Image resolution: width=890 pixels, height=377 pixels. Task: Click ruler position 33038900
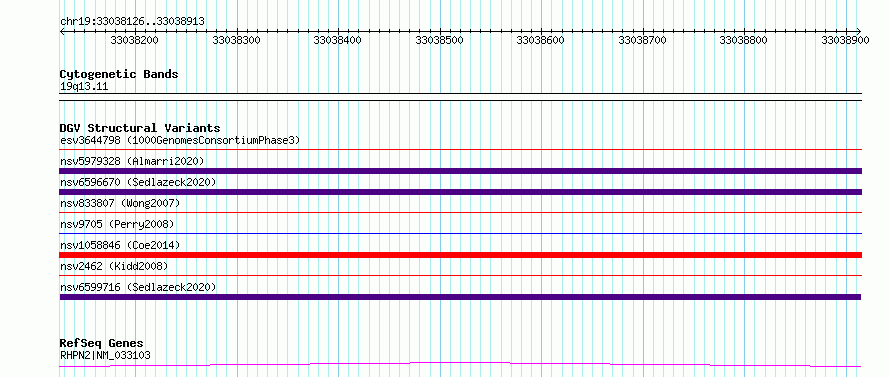click(x=845, y=40)
